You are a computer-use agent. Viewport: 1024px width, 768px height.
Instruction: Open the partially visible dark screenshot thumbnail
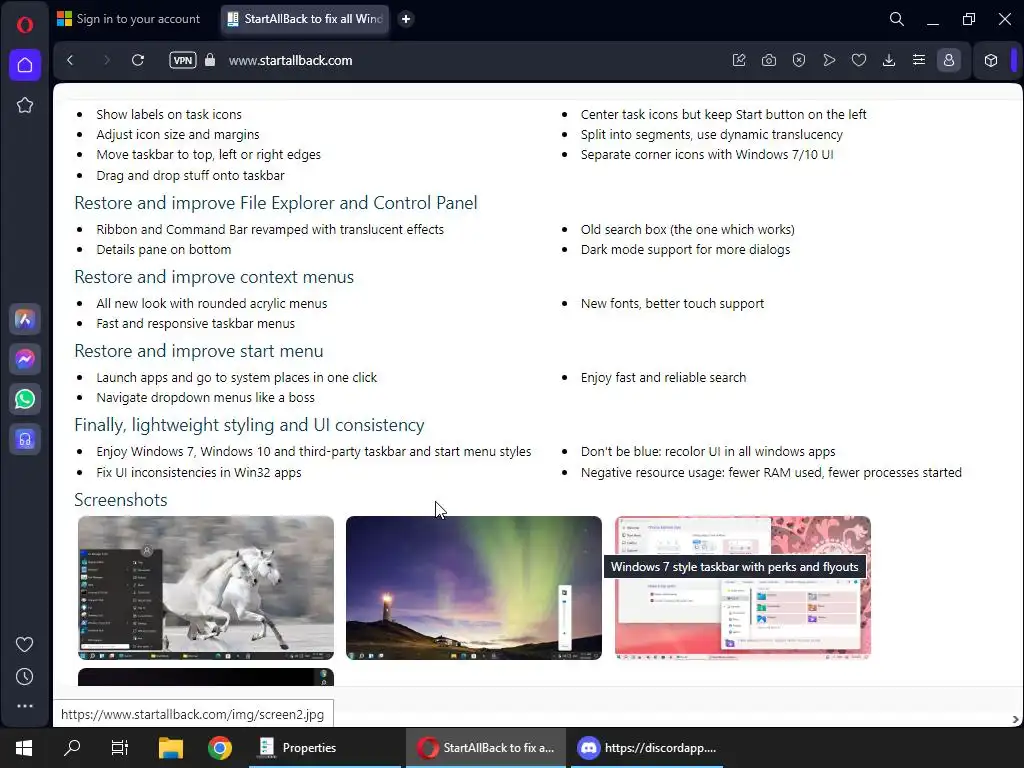point(206,677)
